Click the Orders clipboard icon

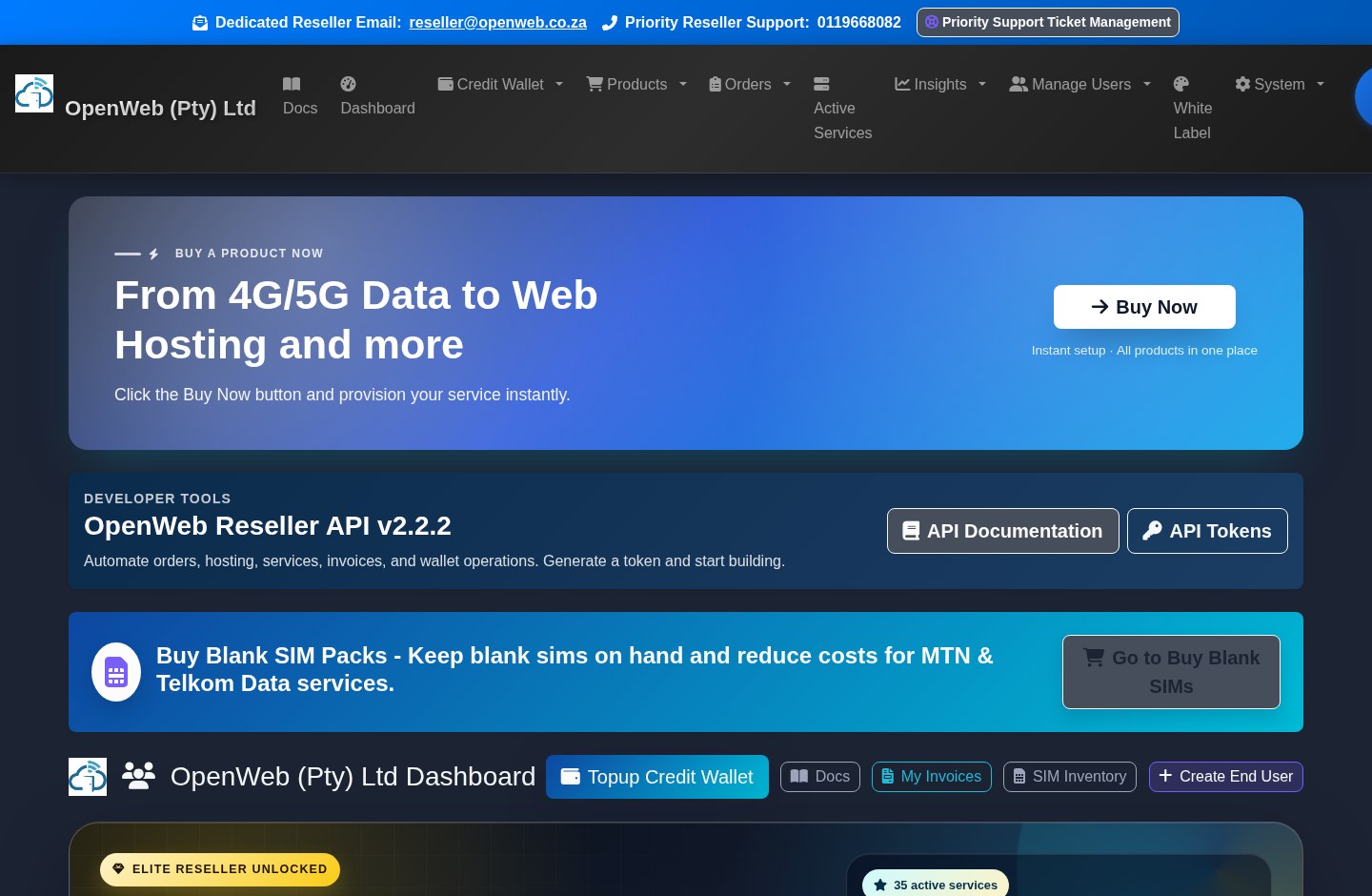(x=715, y=84)
